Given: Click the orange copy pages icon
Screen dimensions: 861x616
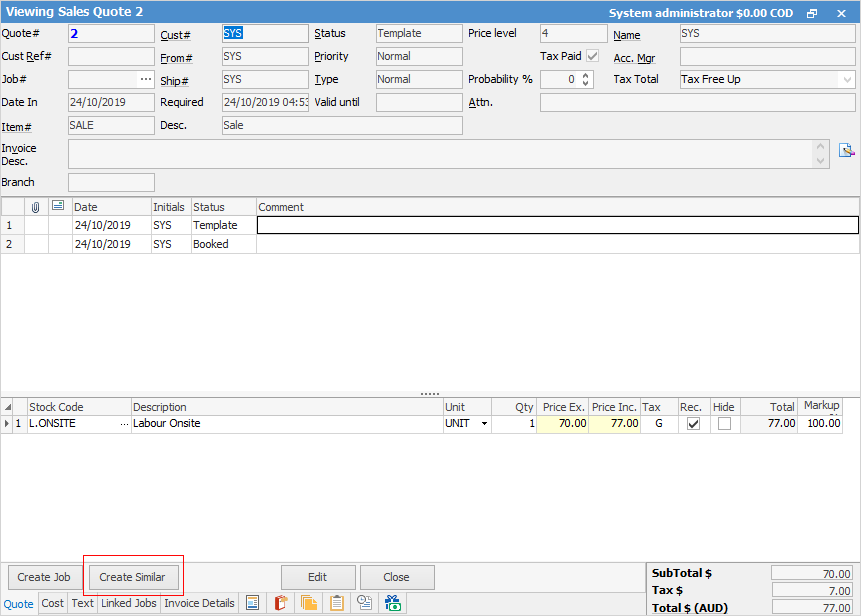Looking at the screenshot, I should (309, 603).
